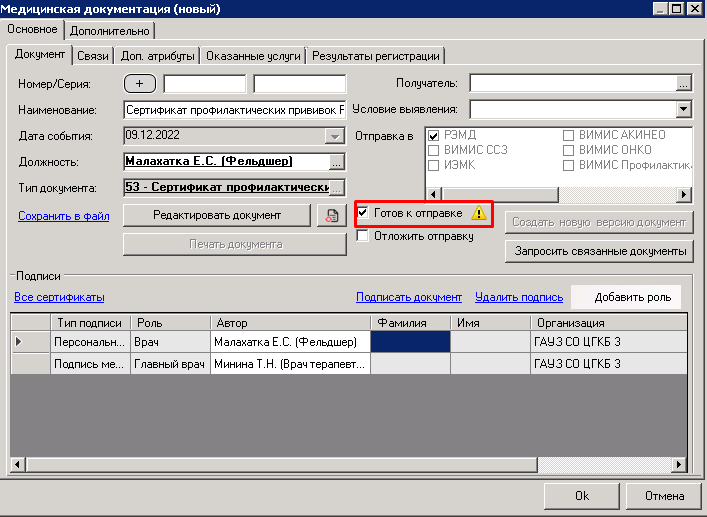Expand the Условие выявления dropdown

click(x=684, y=109)
